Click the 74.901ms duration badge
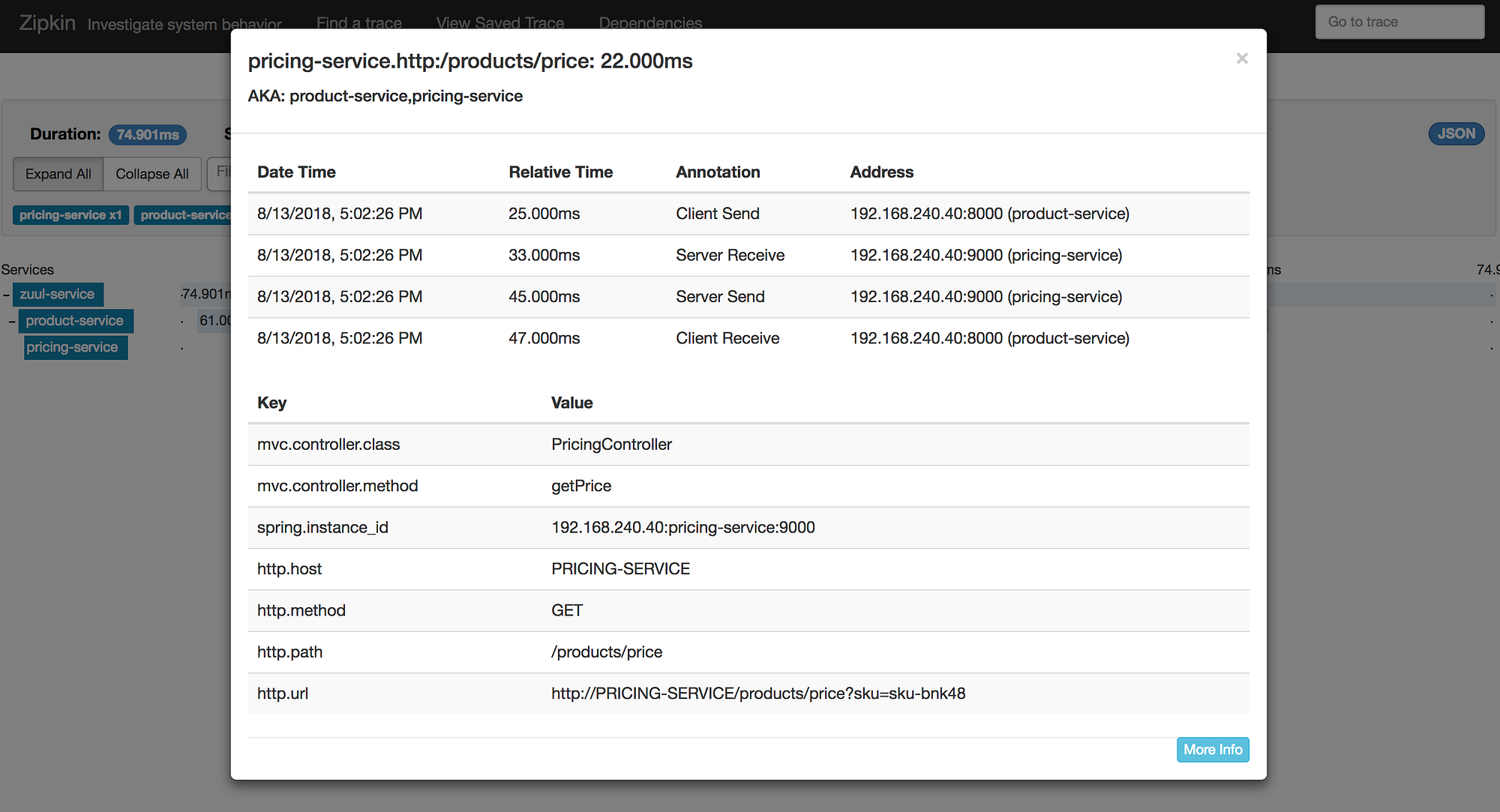 pos(147,134)
